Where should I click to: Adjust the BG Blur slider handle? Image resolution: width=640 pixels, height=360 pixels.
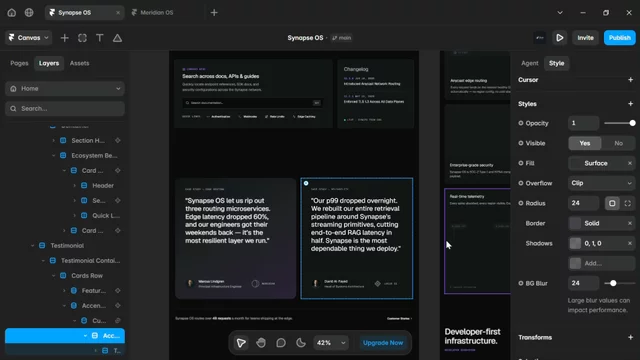click(x=613, y=283)
